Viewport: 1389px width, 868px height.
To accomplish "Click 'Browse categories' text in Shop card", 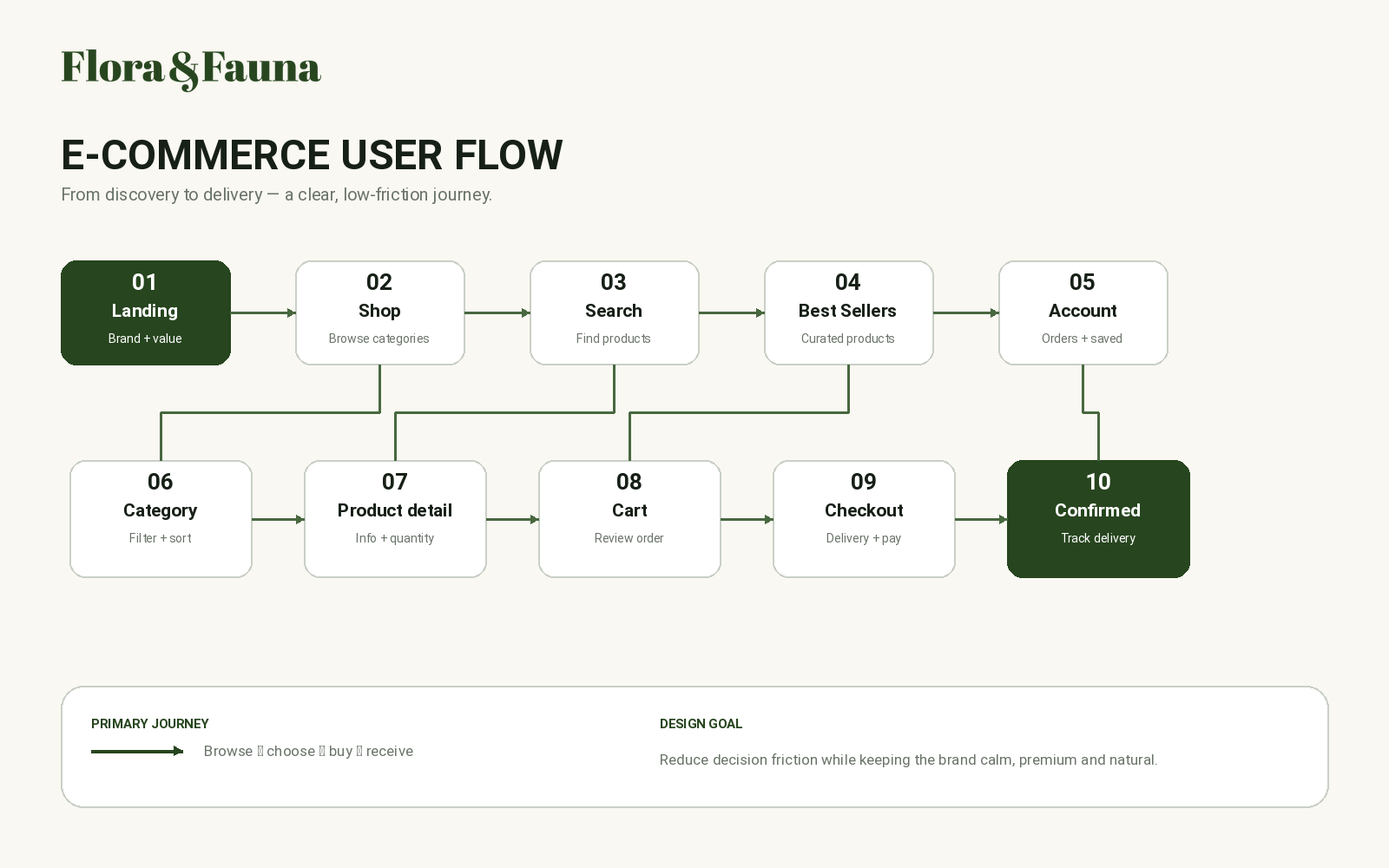I will click(x=379, y=339).
